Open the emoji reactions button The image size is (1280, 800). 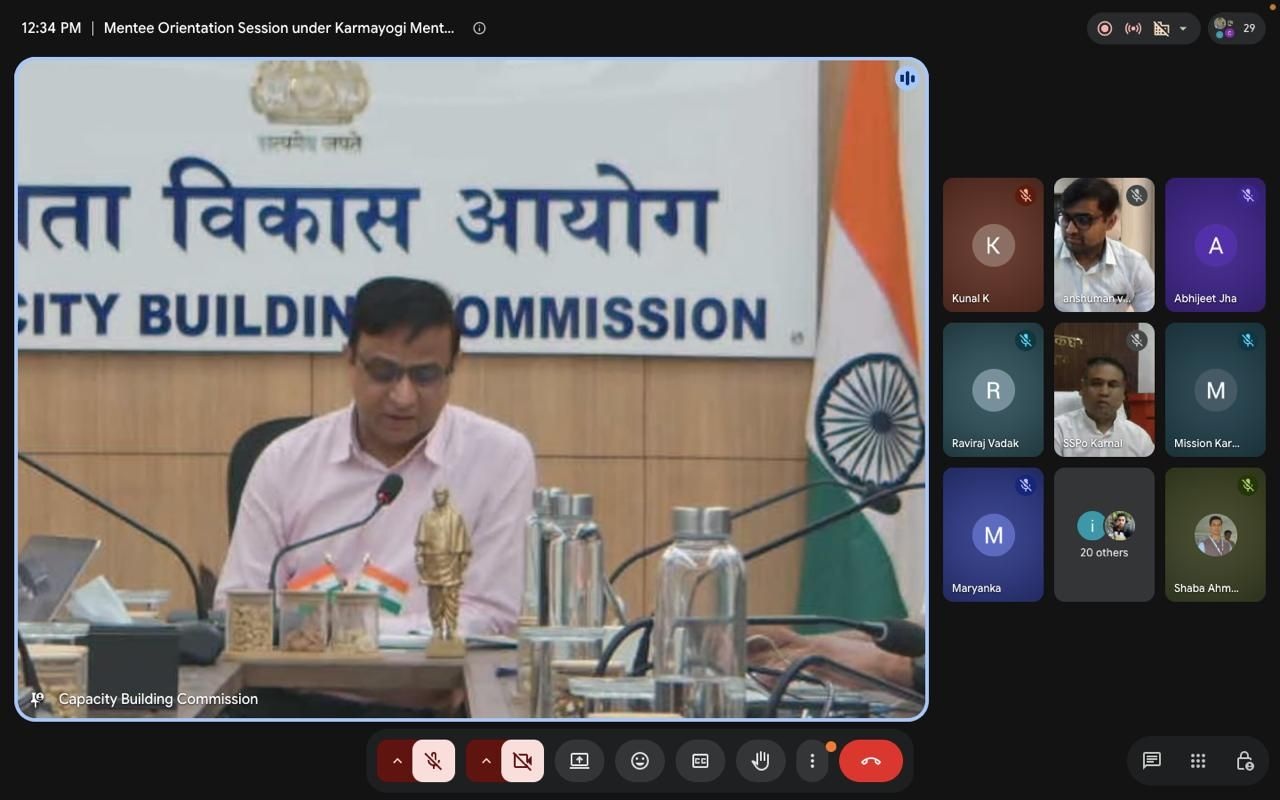(640, 761)
